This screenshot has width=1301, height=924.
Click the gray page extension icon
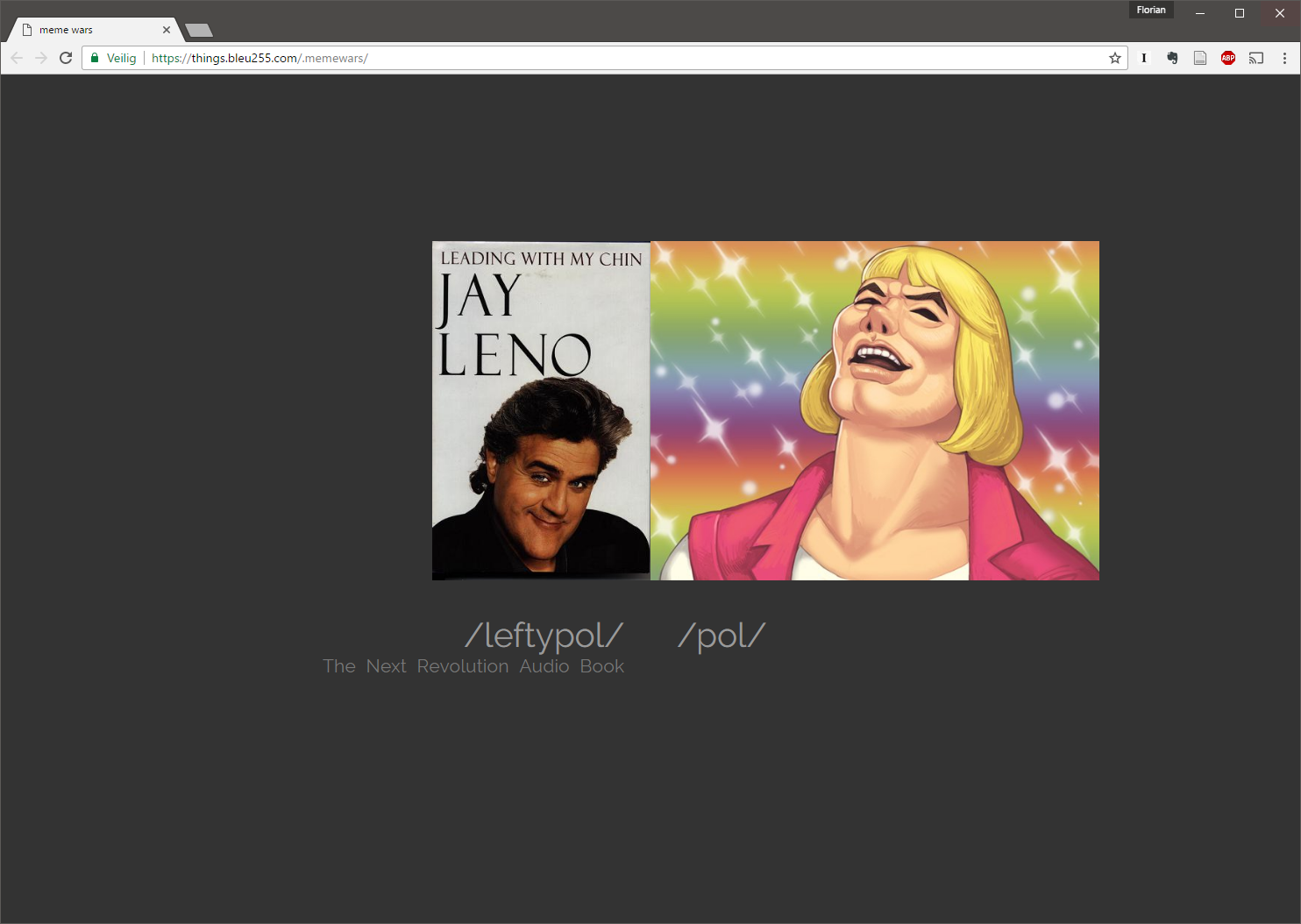(x=1200, y=58)
